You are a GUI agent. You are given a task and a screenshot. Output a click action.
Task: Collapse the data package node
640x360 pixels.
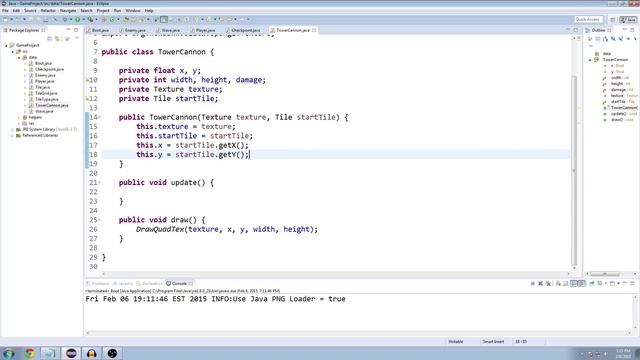19,58
